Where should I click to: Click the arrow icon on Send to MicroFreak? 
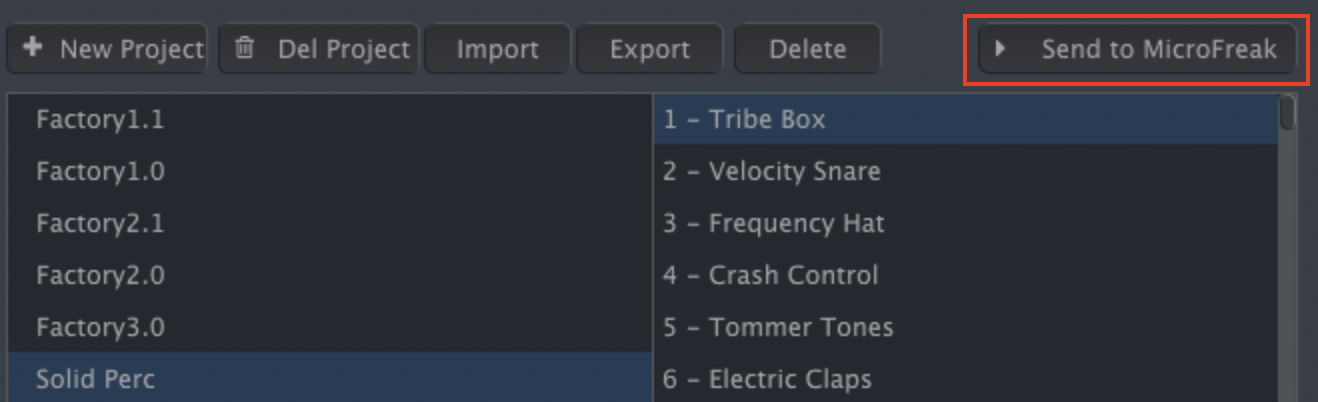coord(1000,48)
